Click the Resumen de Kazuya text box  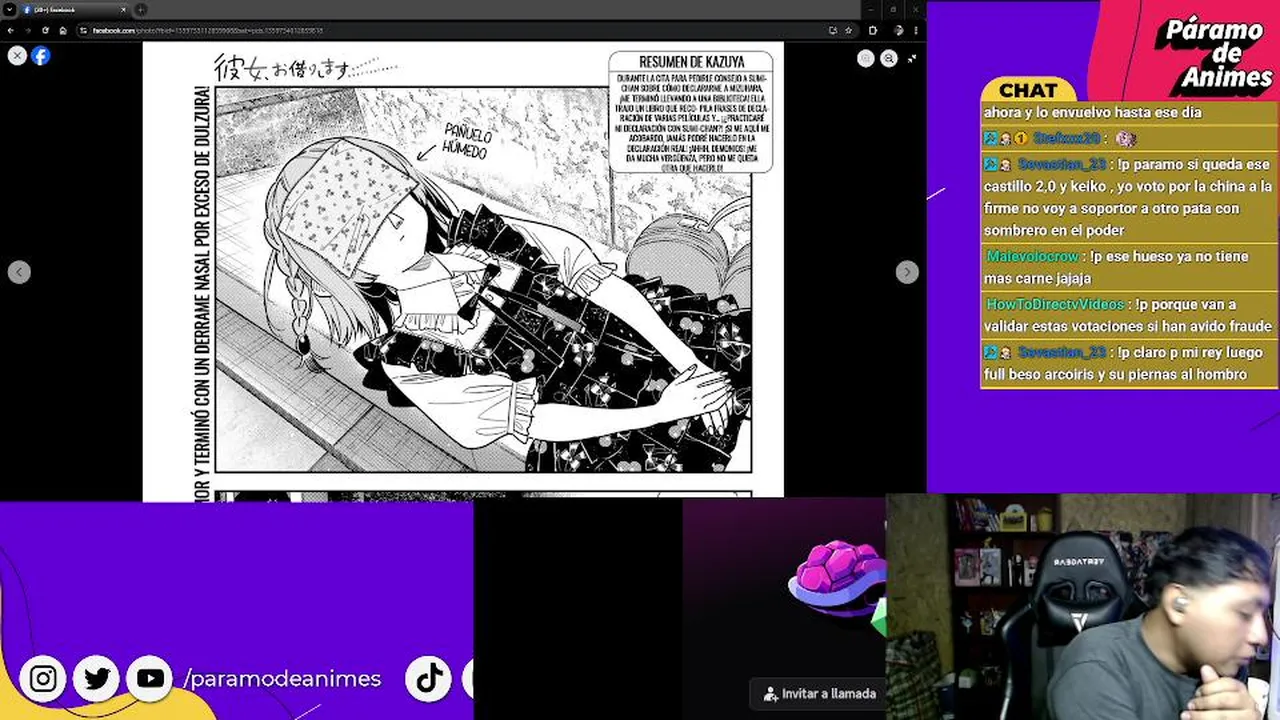click(691, 112)
